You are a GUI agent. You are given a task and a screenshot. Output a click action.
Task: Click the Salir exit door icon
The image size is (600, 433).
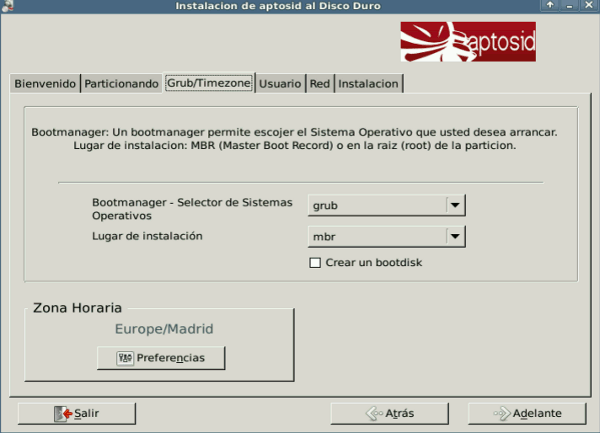pyautogui.click(x=63, y=413)
